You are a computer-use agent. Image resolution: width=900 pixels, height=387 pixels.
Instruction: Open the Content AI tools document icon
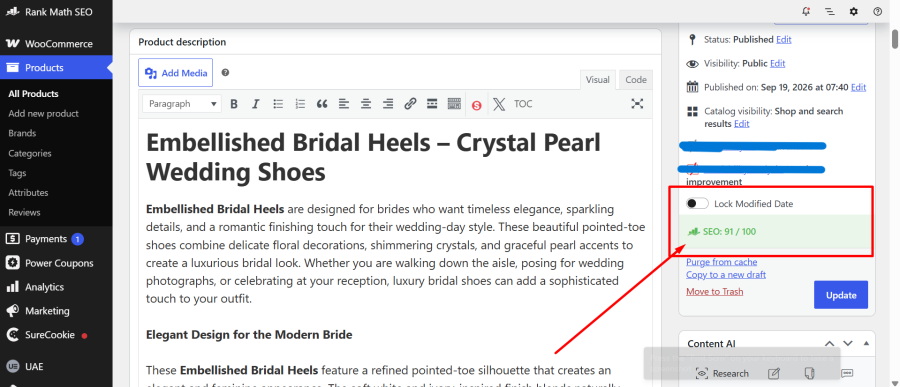pos(810,373)
